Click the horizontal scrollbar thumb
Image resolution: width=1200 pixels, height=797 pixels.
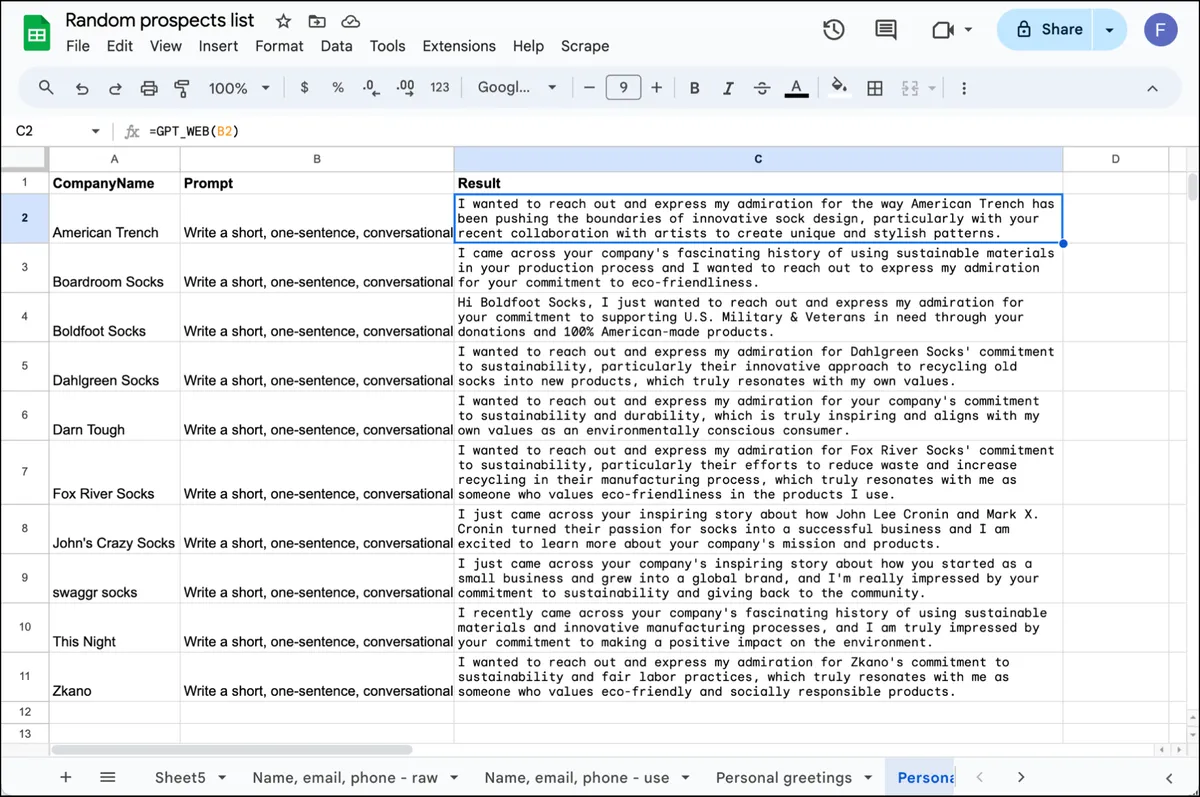(x=232, y=749)
